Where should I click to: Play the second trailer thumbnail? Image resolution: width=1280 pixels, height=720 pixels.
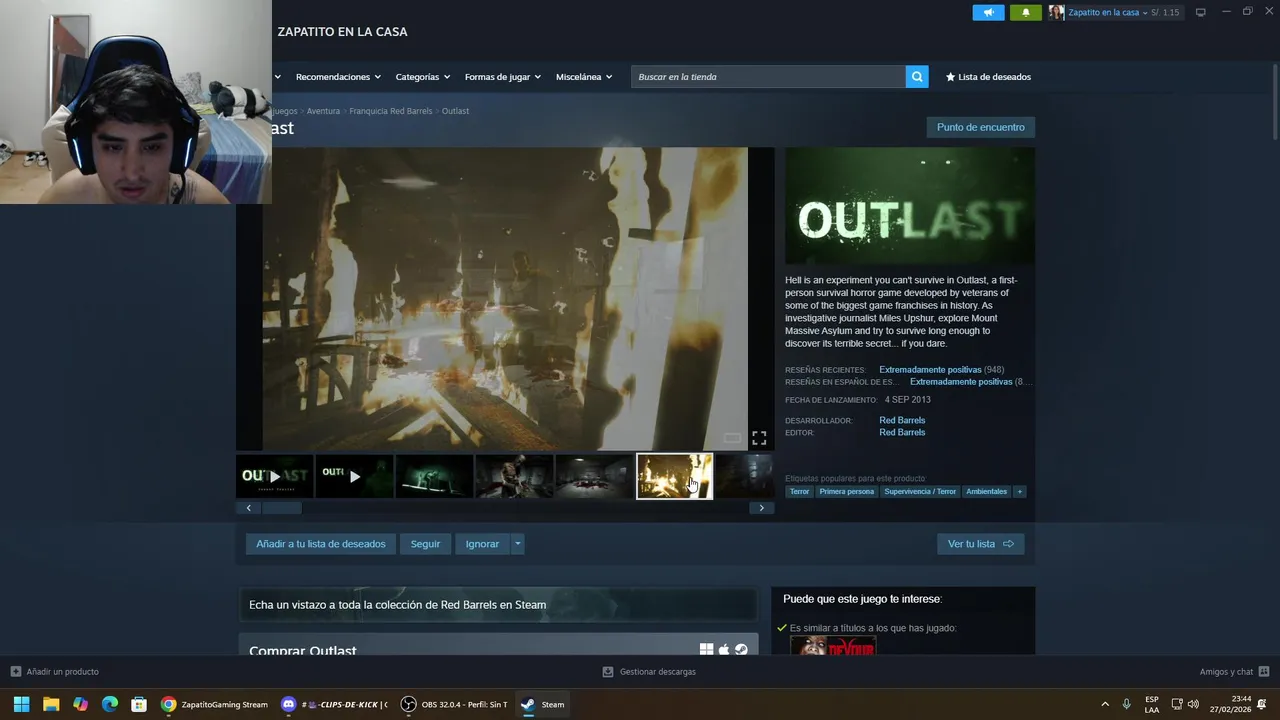click(x=354, y=476)
